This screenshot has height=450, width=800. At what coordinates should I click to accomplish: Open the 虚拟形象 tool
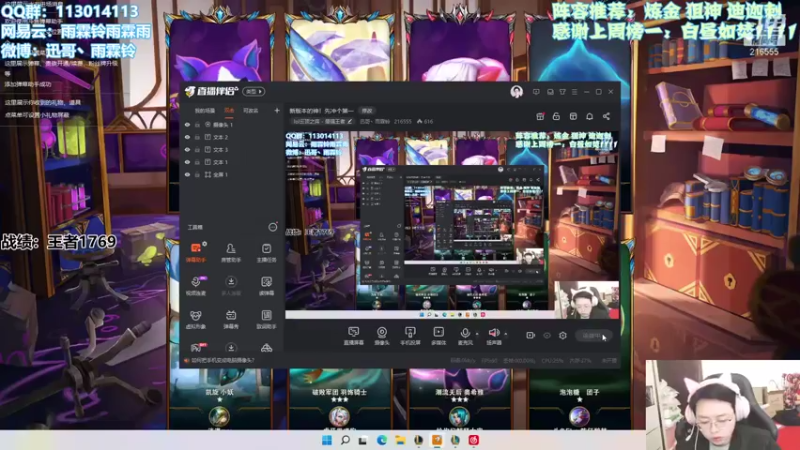pyautogui.click(x=195, y=319)
